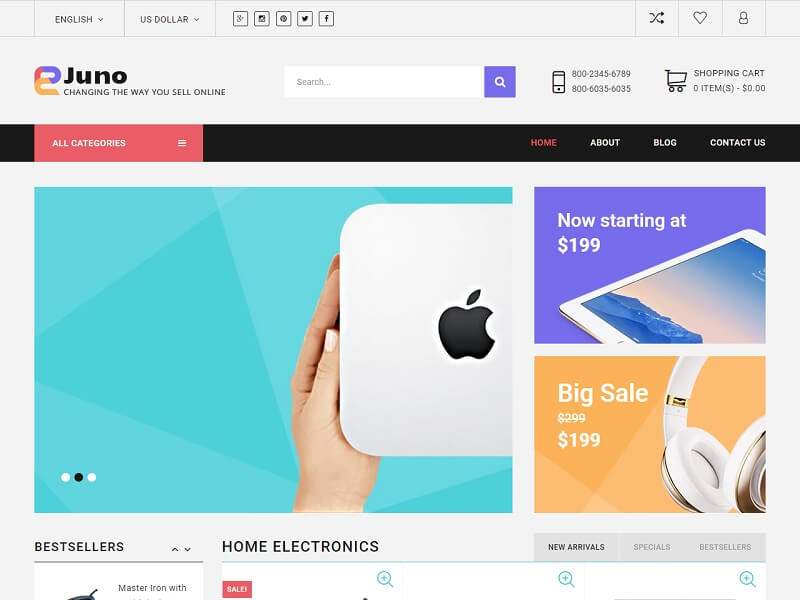
Task: Open the shopping cart icon
Action: click(676, 81)
